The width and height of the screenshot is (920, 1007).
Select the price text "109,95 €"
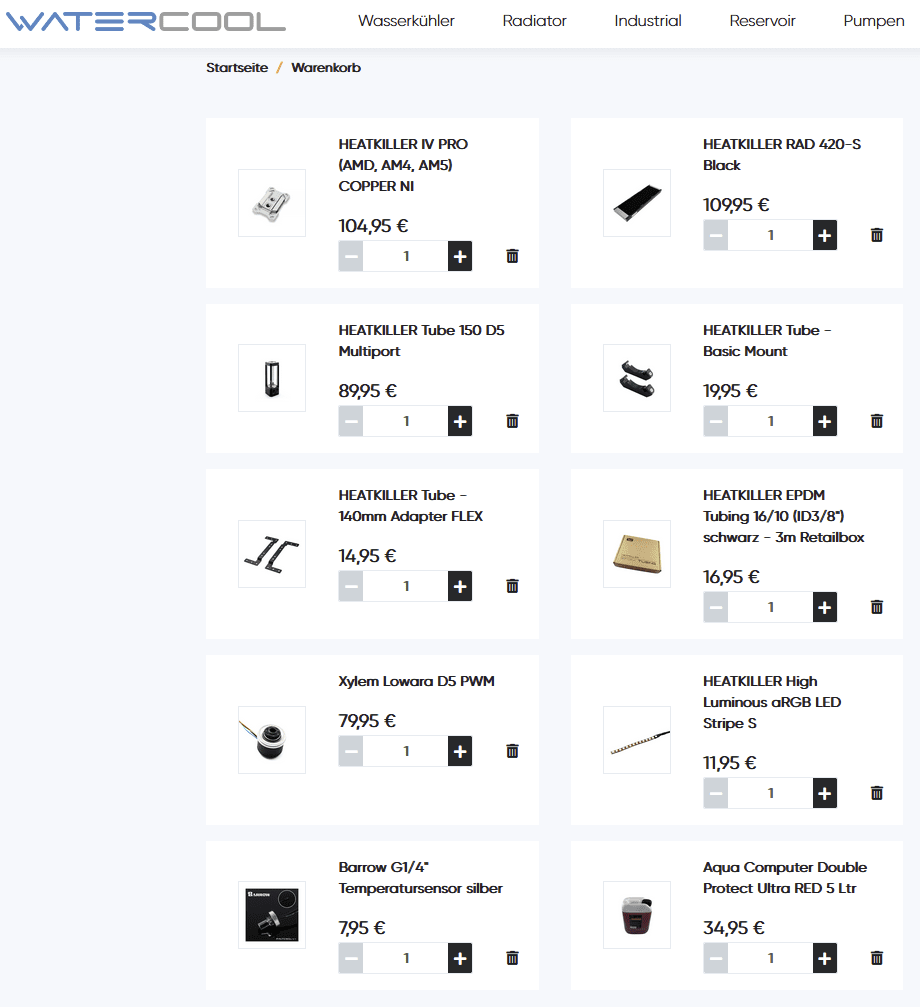736,205
